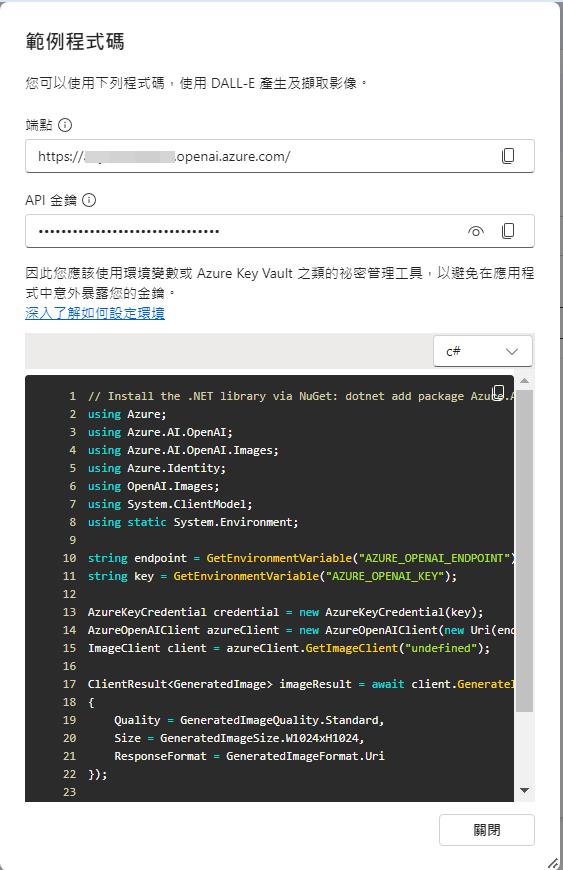
Task: Click inside the masked API key field
Action: click(244, 231)
